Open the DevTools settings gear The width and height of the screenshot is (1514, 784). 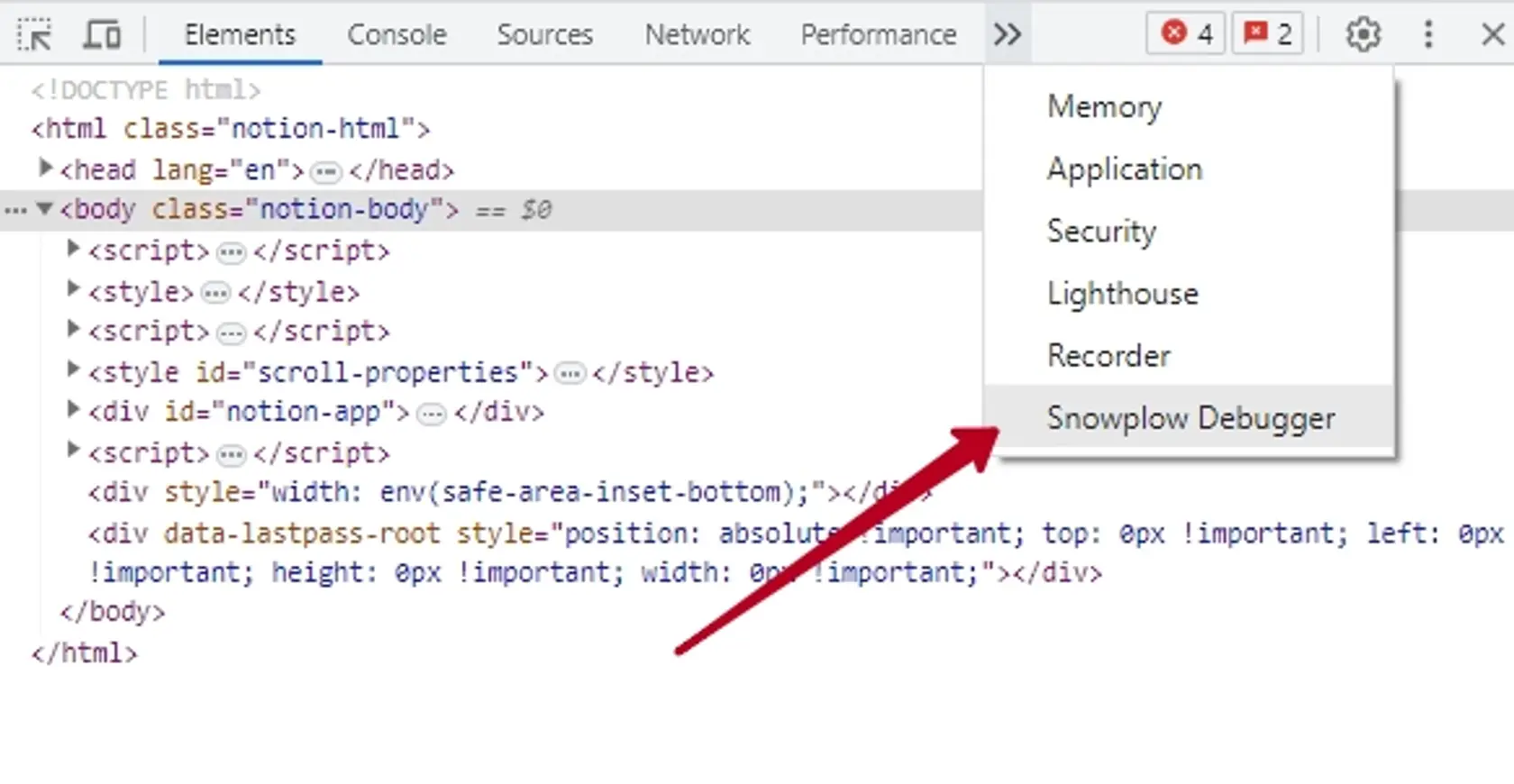[1363, 34]
